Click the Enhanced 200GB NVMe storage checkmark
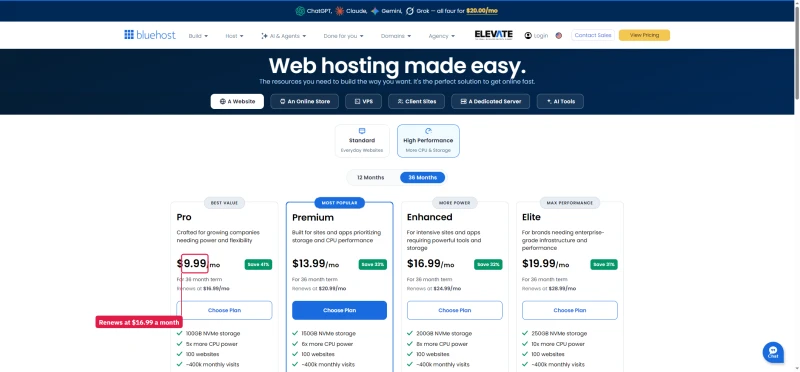 tap(410, 333)
